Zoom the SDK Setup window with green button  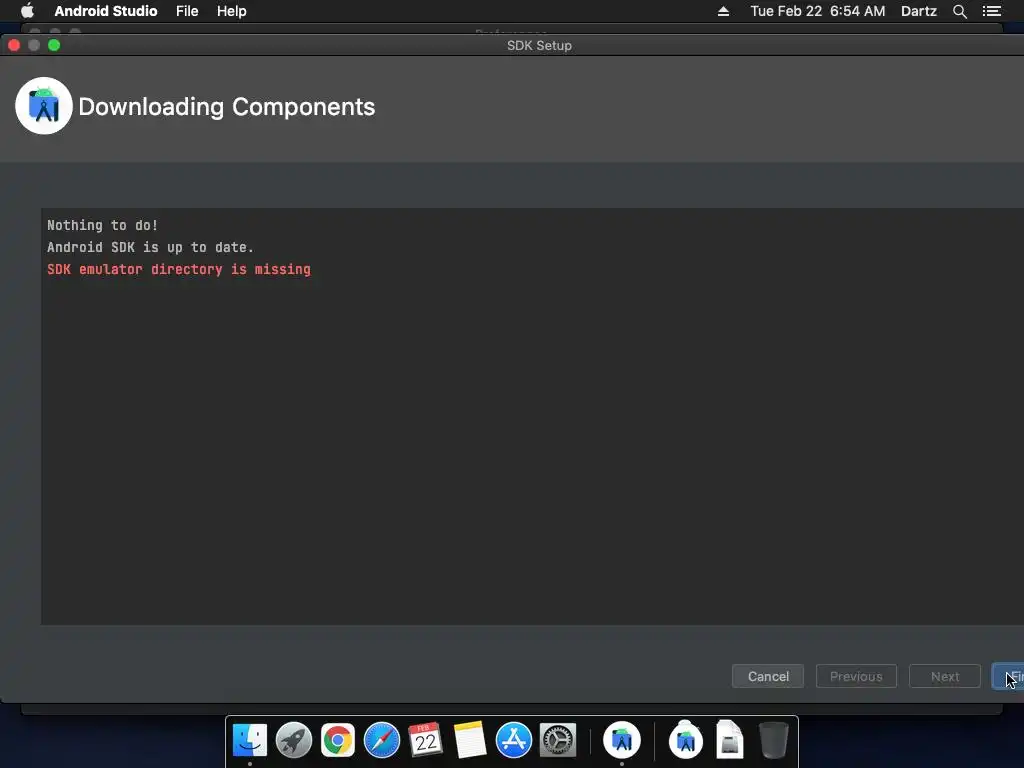pyautogui.click(x=54, y=45)
